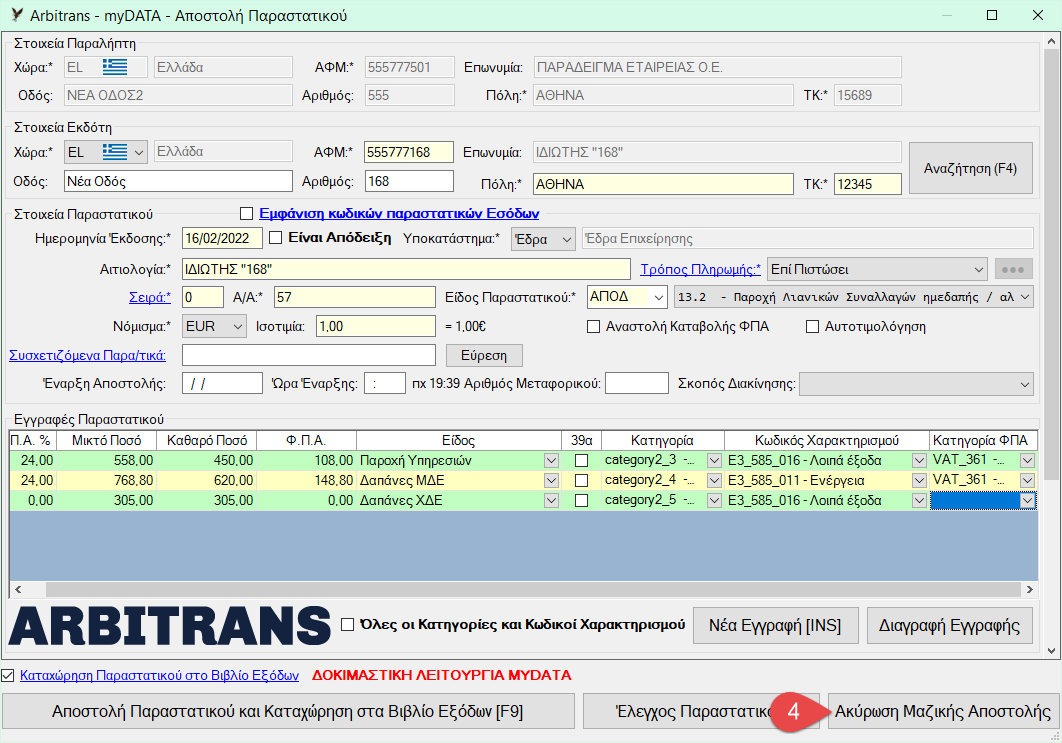Screen dimensions: 1062x743
Task: Click the net amount cell 450,00
Action: 207,461
